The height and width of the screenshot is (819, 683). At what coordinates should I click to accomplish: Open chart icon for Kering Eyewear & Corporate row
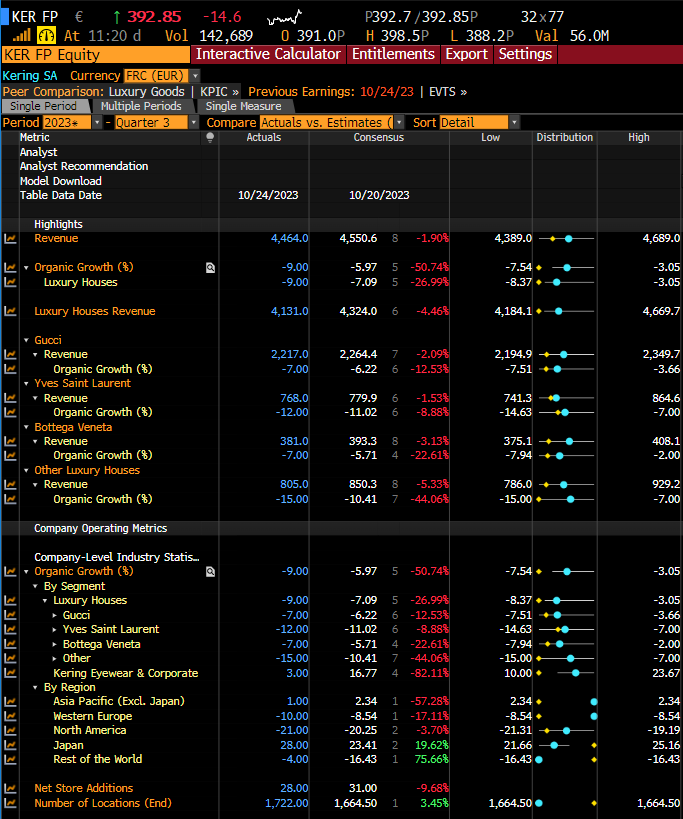click(10, 673)
